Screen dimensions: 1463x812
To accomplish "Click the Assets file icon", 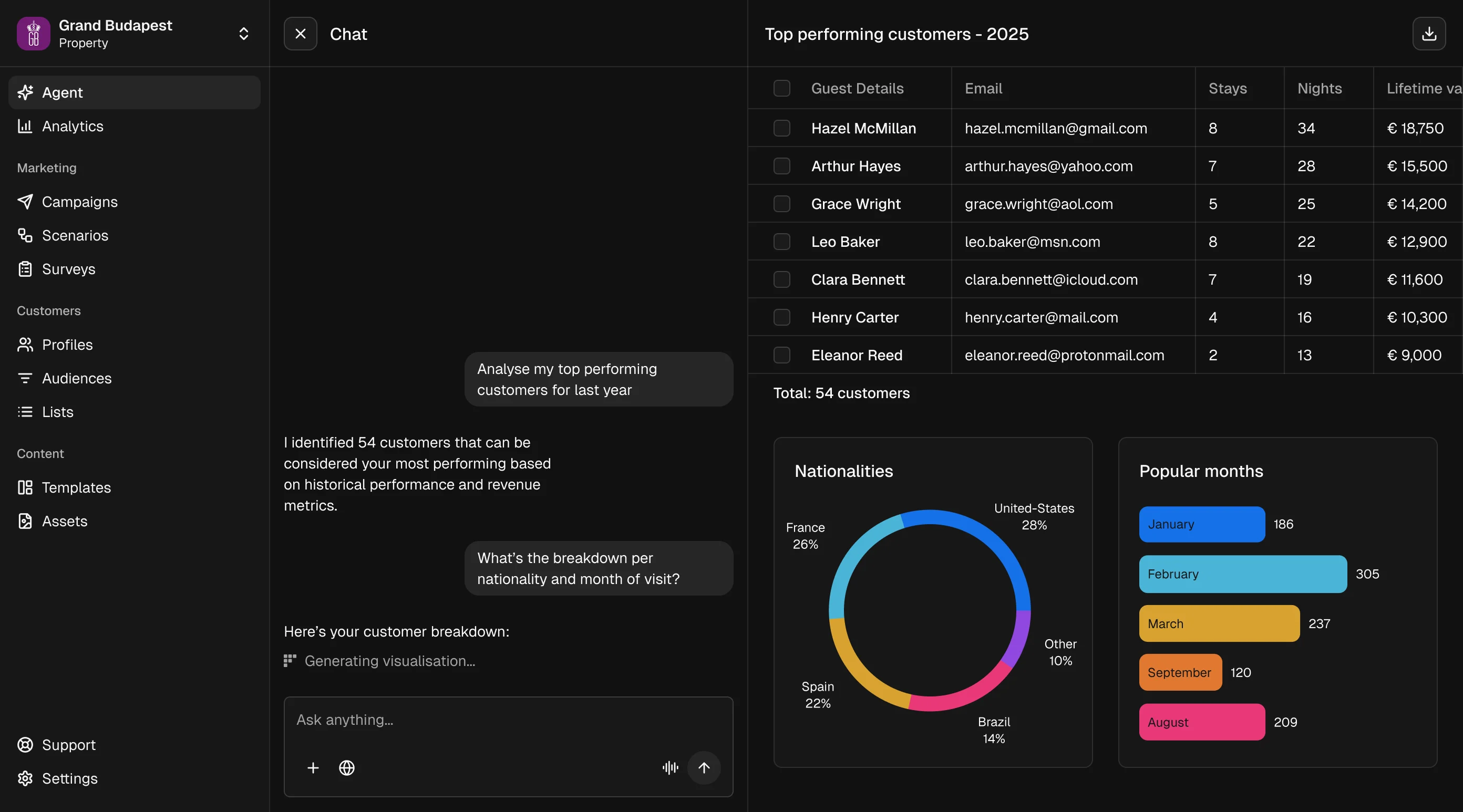I will [25, 520].
